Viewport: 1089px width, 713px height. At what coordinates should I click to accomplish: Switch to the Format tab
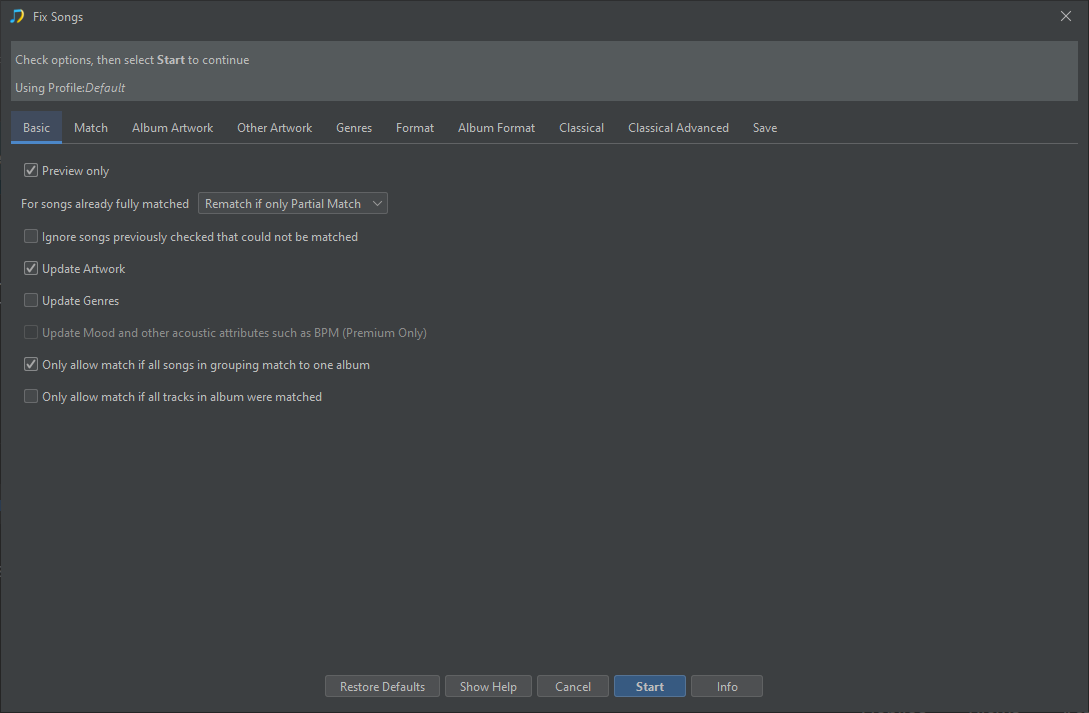[x=415, y=128]
